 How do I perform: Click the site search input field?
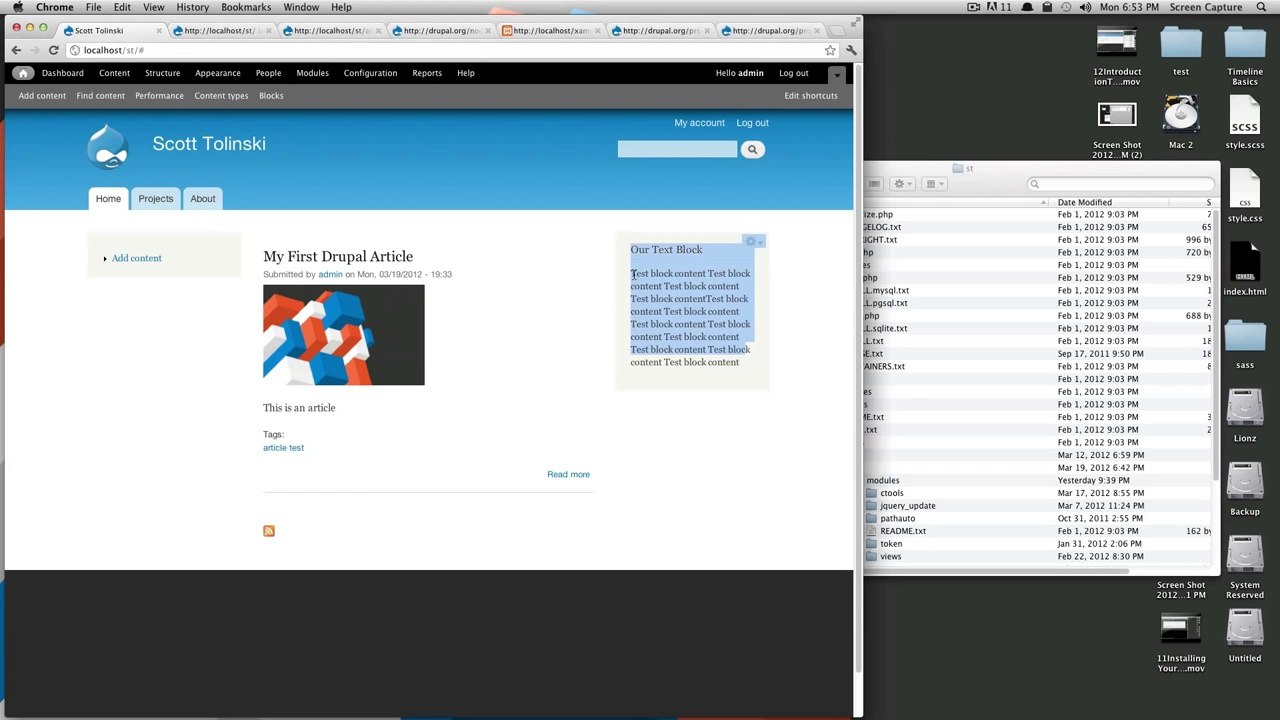[x=677, y=149]
